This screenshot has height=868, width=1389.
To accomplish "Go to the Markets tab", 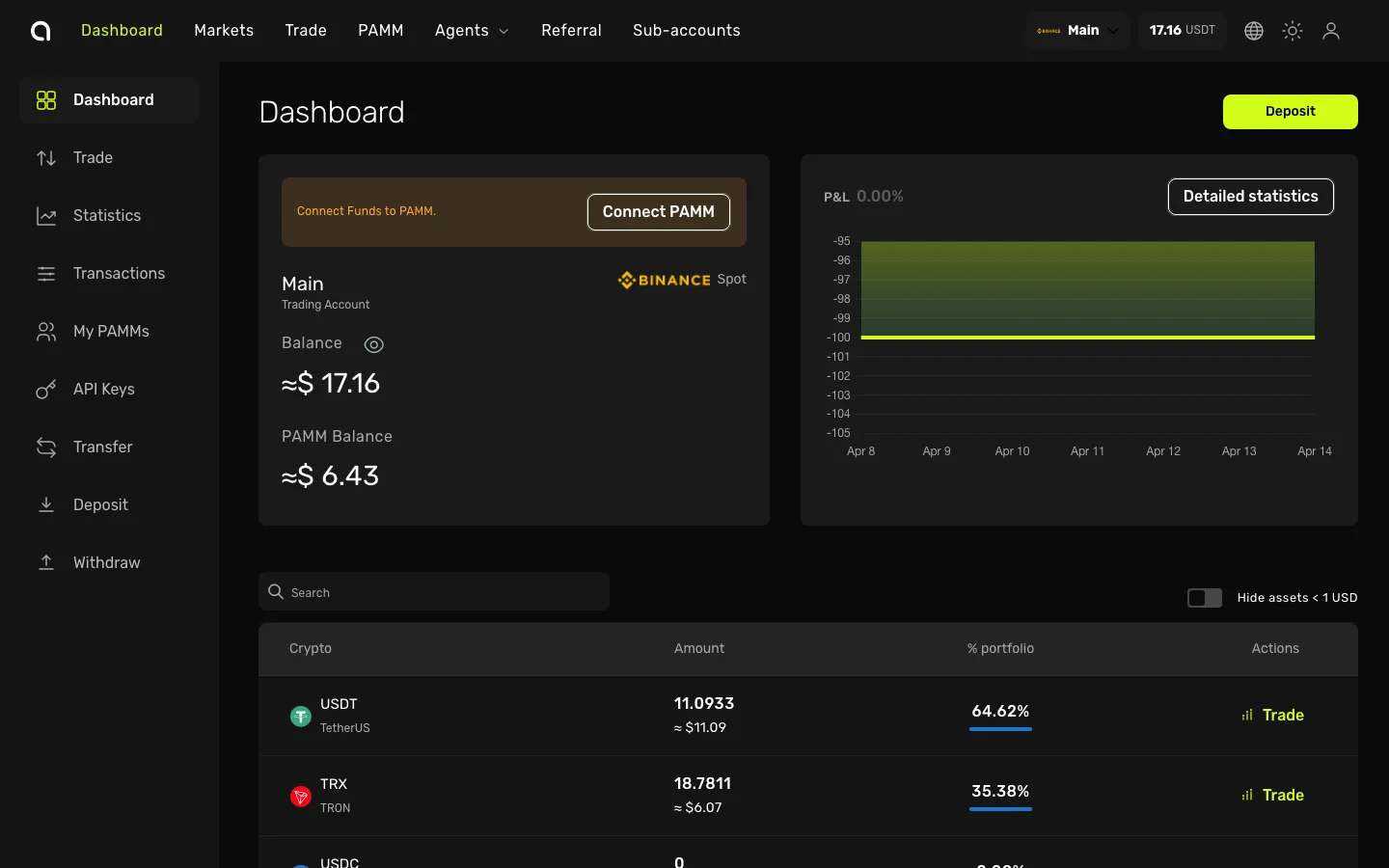I will [x=223, y=30].
